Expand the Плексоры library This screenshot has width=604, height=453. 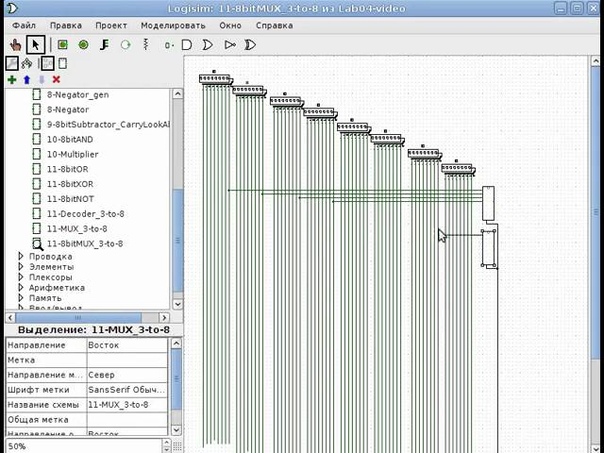pos(21,277)
